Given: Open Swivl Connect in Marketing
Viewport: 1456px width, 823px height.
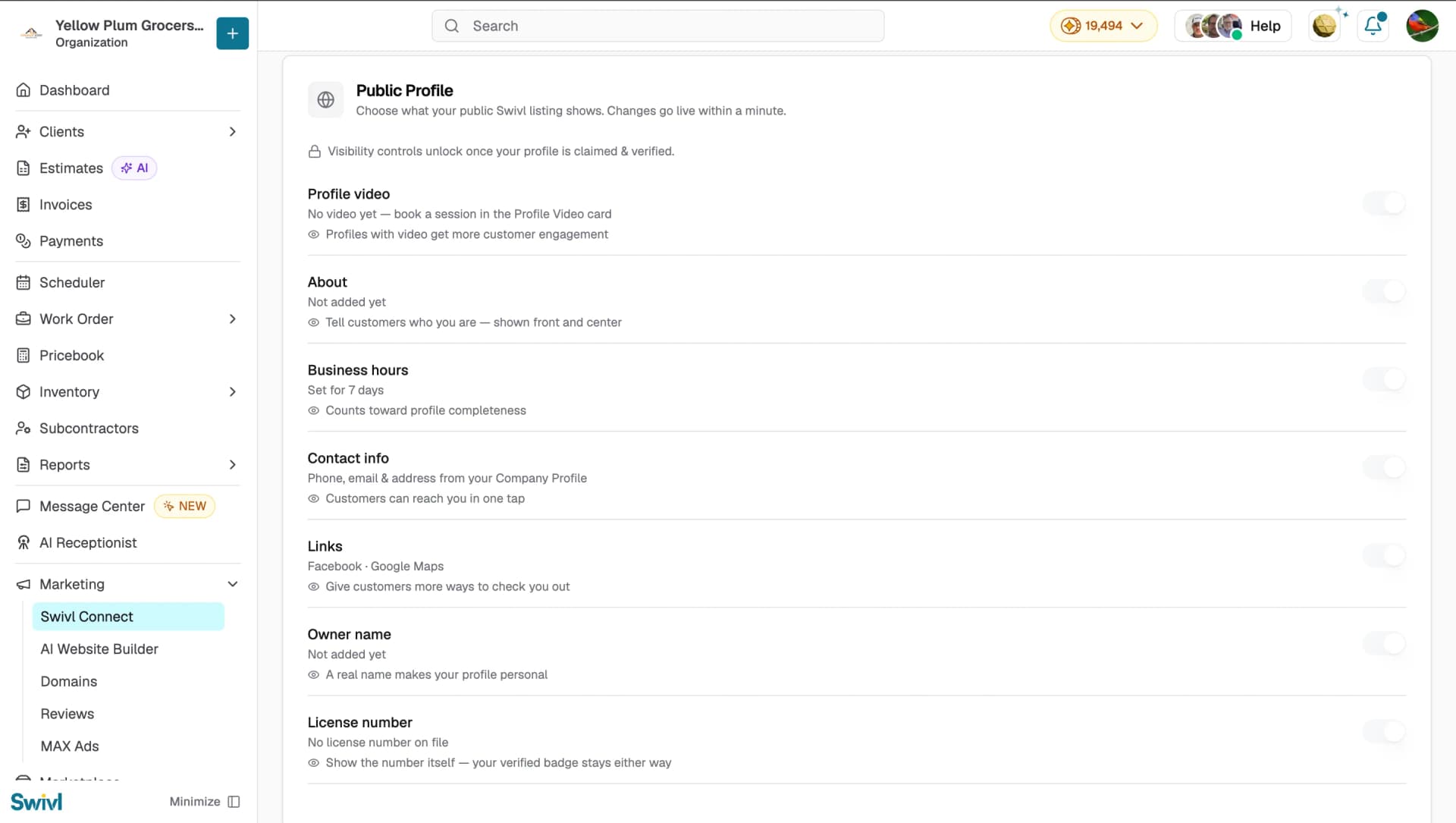Looking at the screenshot, I should [x=128, y=617].
